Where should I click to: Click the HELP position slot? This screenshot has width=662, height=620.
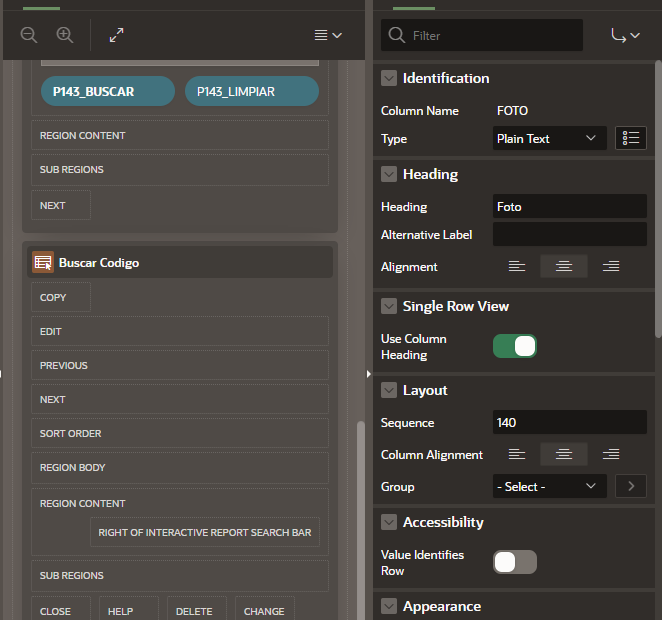[x=129, y=610]
